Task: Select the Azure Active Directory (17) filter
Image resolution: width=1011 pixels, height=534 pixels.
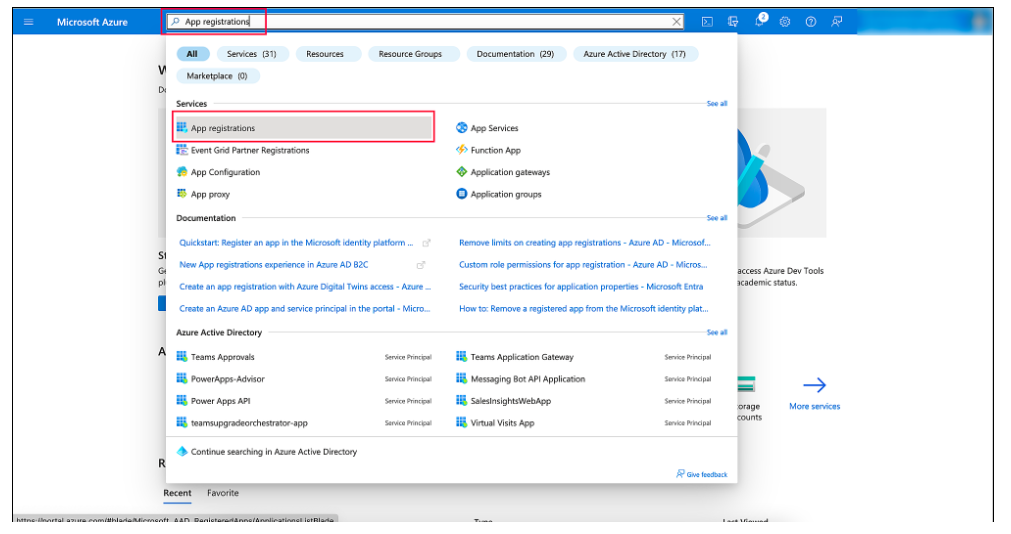Action: coord(634,54)
